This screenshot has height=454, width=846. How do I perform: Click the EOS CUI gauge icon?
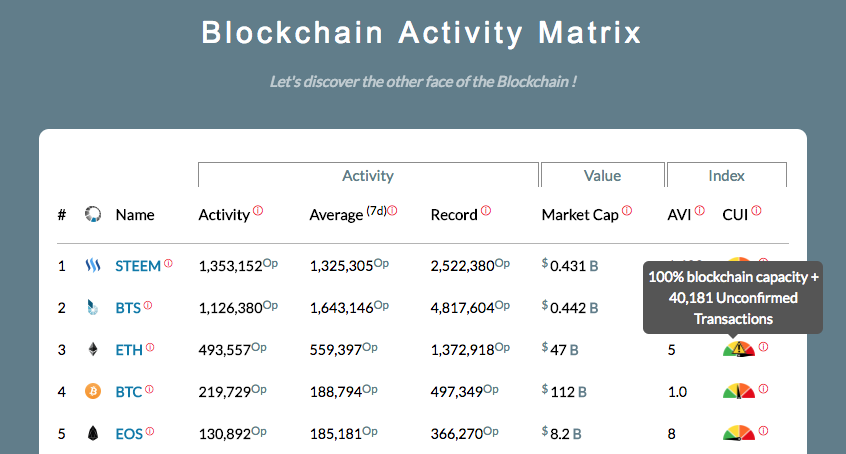pos(739,433)
